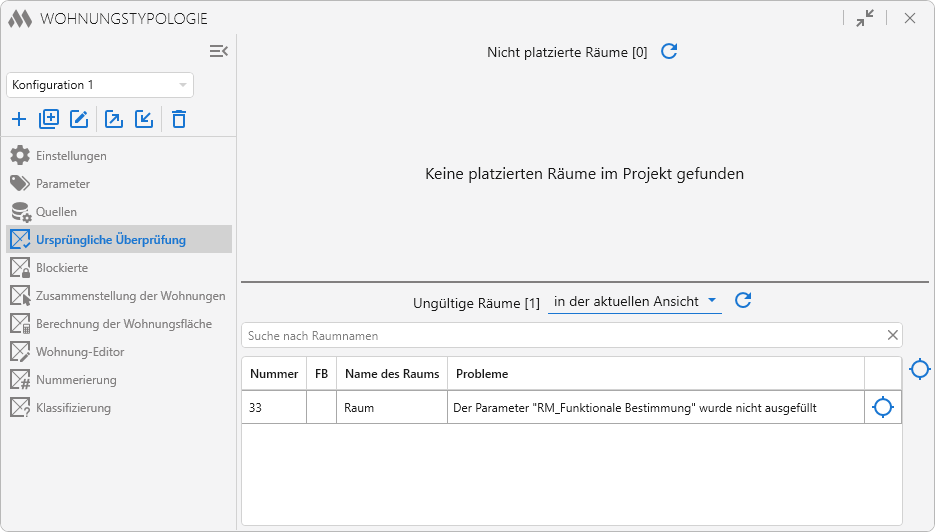Import a configuration
Viewport: 935px width, 532px height.
point(144,120)
